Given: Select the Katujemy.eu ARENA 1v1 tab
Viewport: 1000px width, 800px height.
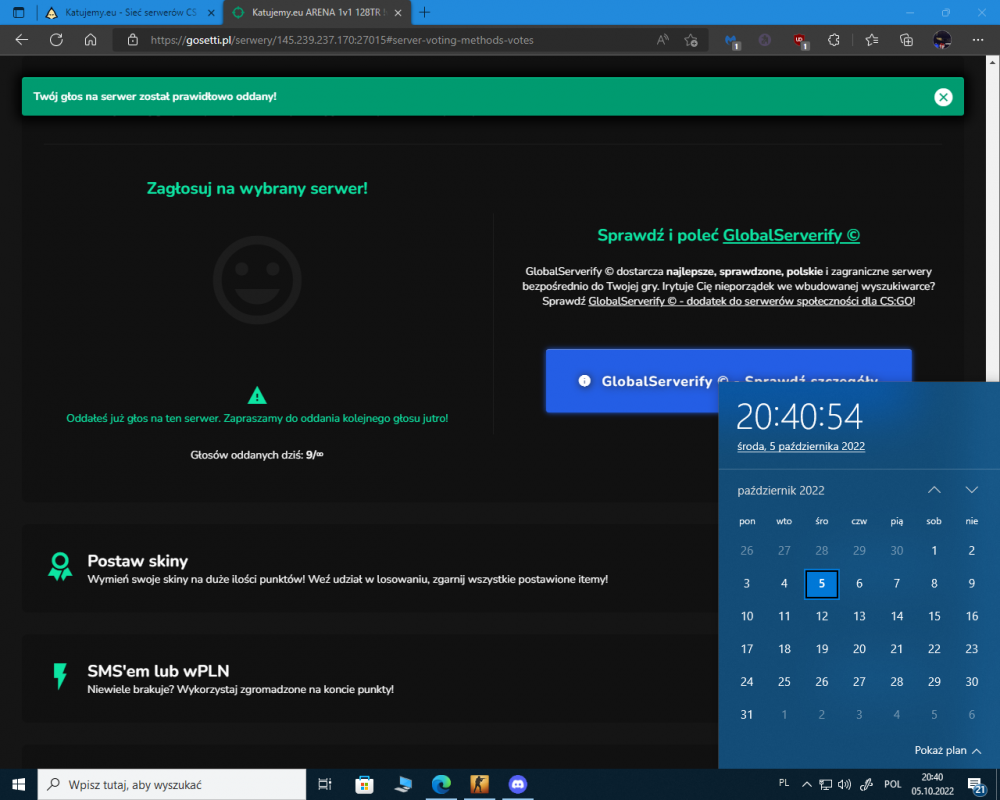Looking at the screenshot, I should (316, 12).
